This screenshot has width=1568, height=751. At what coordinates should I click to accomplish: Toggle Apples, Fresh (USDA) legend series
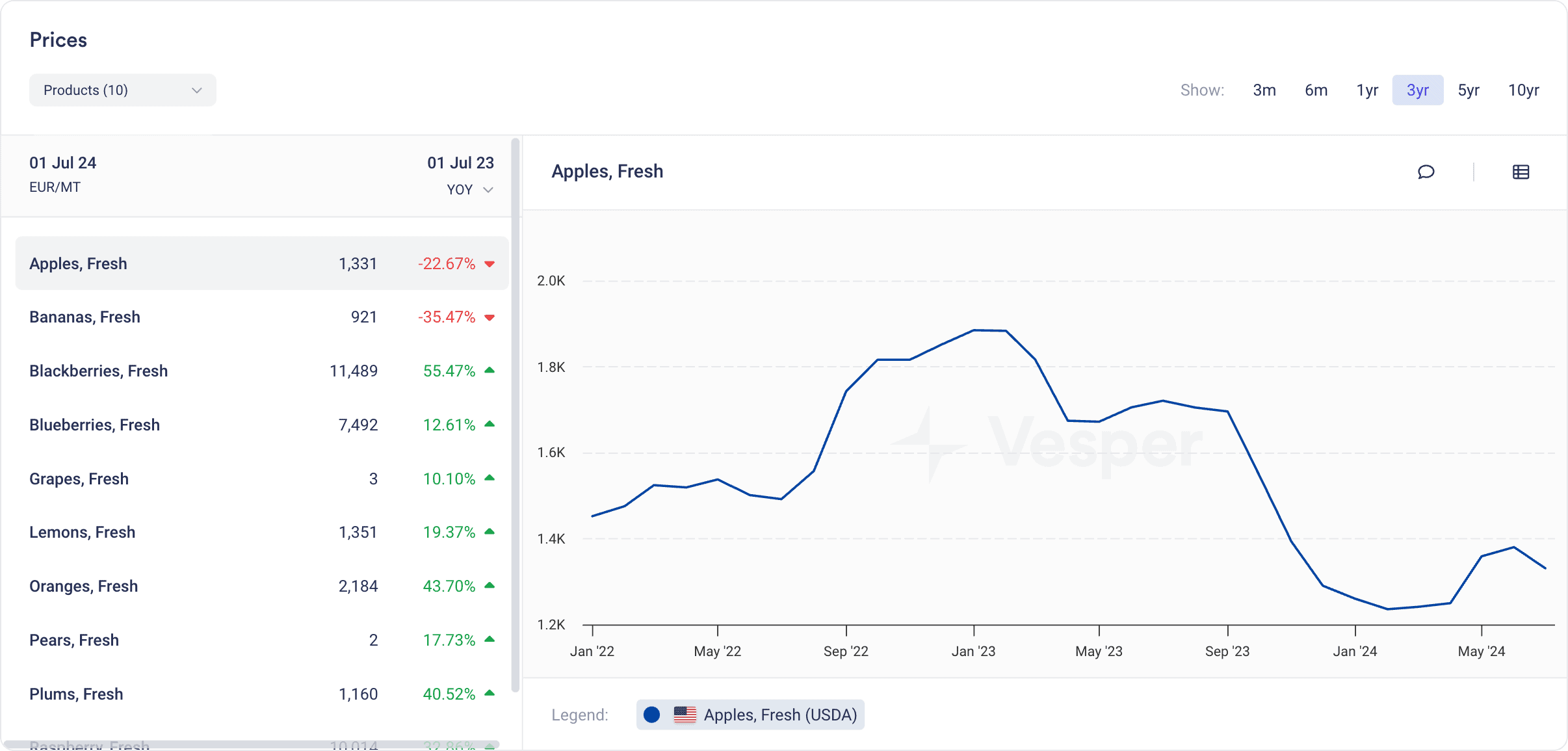click(750, 715)
